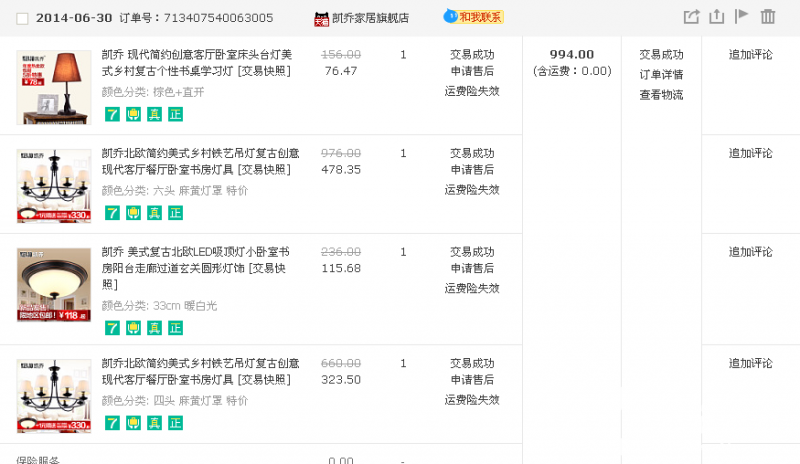Click the upload tray icon in order header
Screen dimensions: 800x464
pos(716,17)
